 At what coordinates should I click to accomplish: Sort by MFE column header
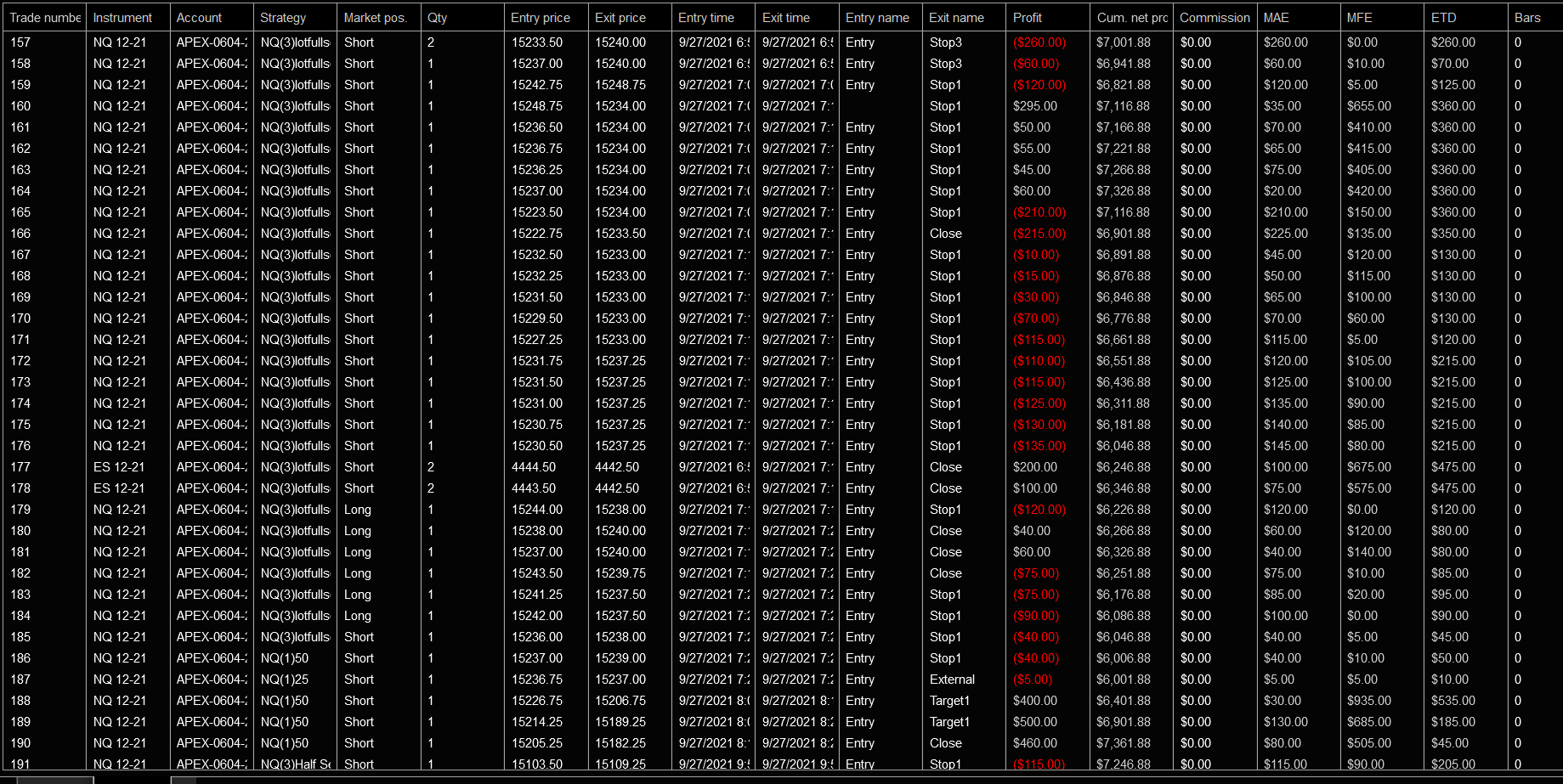pyautogui.click(x=1382, y=18)
